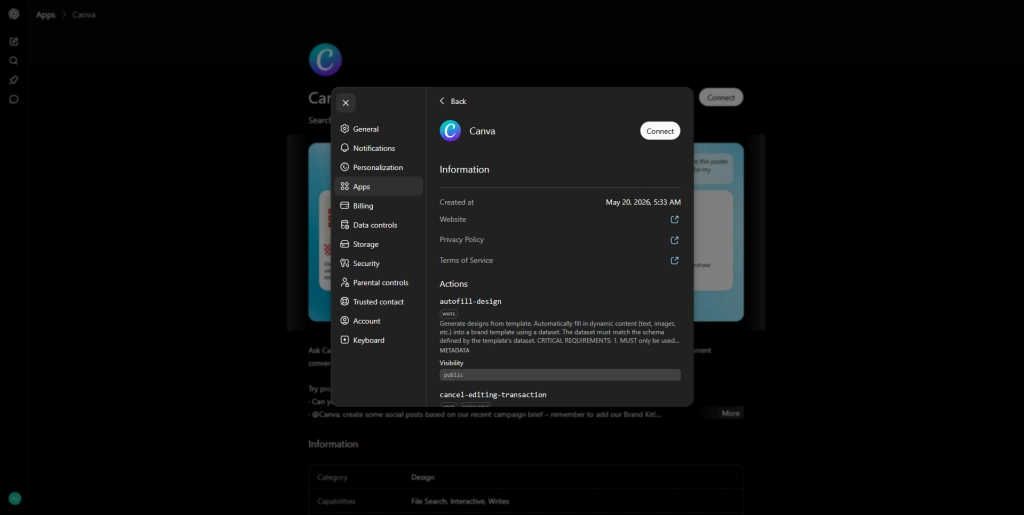The width and height of the screenshot is (1024, 515).
Task: Click the 'May 20, 2026, 5:33 AM' value
Action: pos(643,202)
